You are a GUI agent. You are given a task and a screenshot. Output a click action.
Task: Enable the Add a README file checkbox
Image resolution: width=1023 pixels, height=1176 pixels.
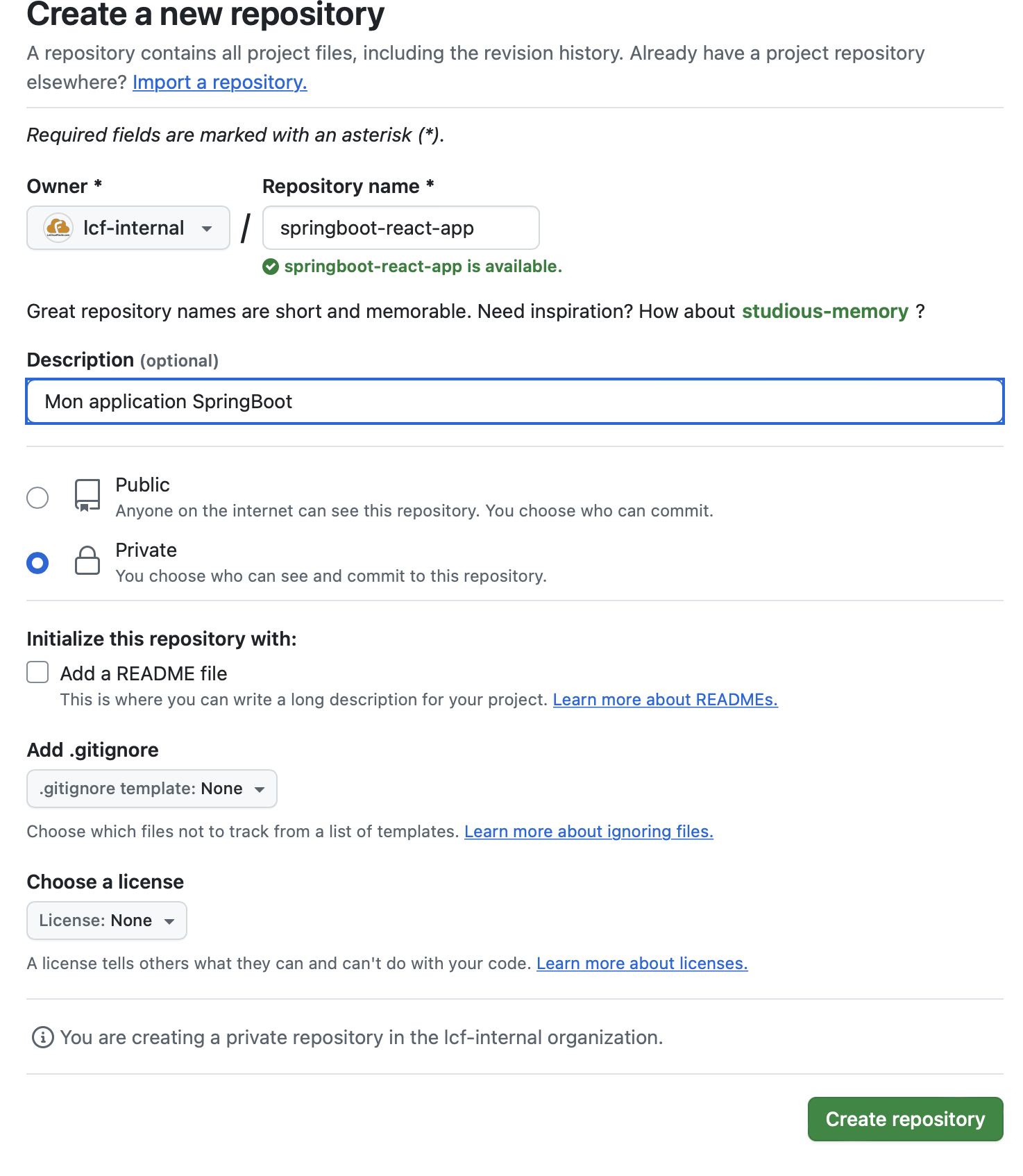click(37, 672)
